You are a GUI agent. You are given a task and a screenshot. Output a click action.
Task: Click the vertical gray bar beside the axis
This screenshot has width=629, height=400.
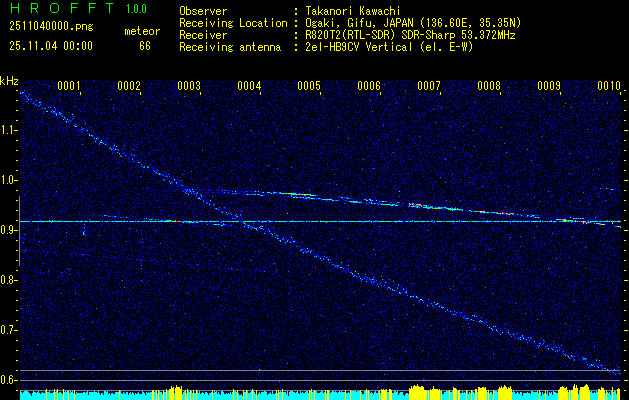(x=19, y=231)
